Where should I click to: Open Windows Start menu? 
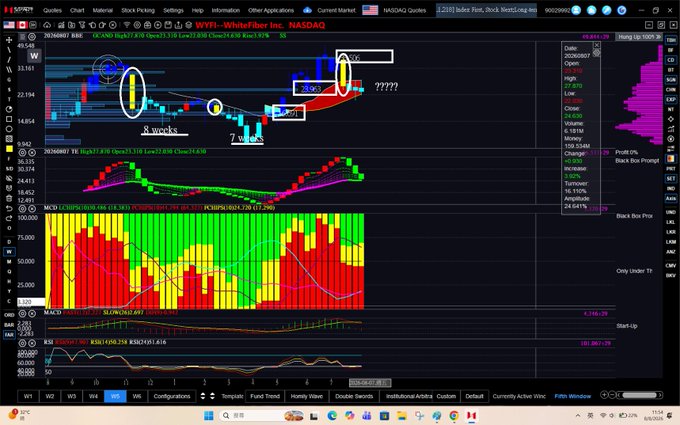point(209,415)
